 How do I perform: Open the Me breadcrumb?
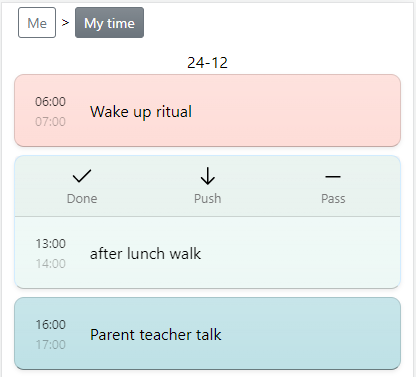coord(37,23)
